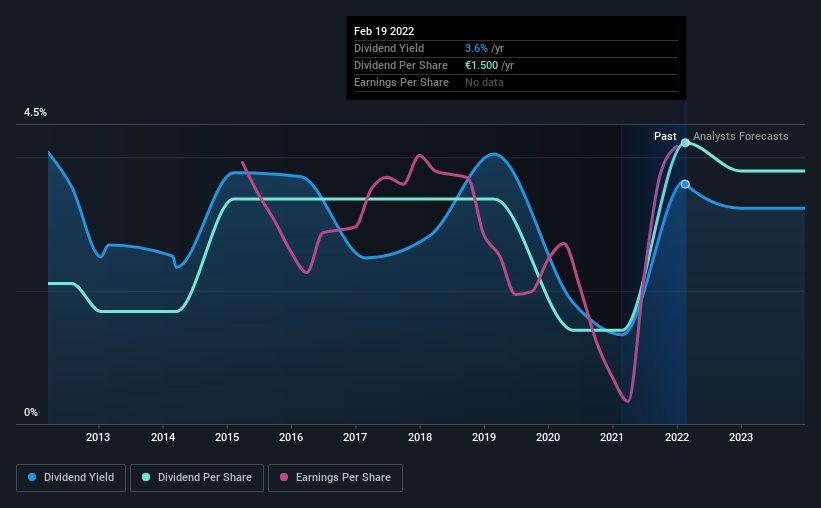Click the blue Dividend Yield legend dot
Image resolution: width=821 pixels, height=508 pixels.
[x=32, y=477]
